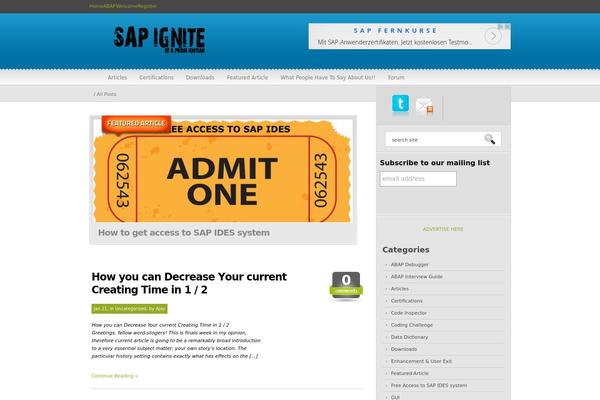Open the Downloads menu item
The height and width of the screenshot is (400, 600).
200,77
